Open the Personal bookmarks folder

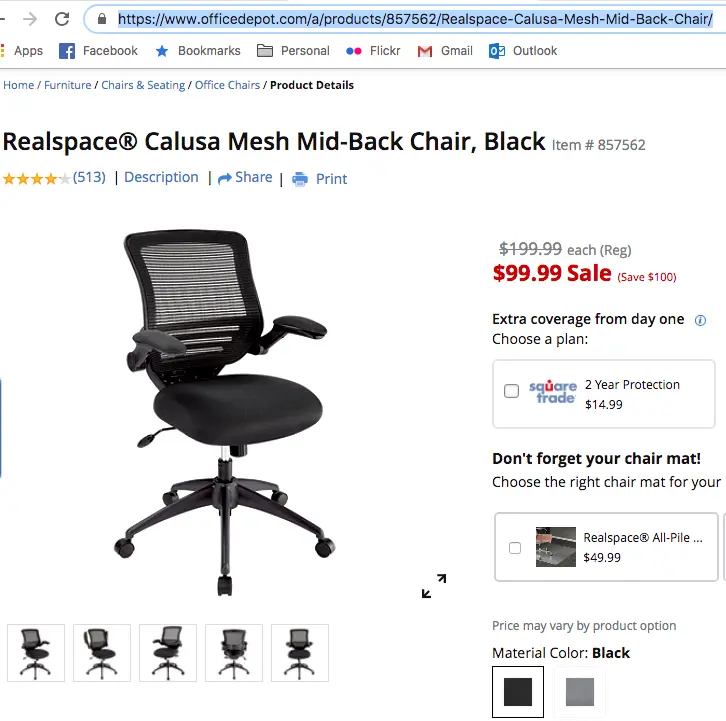pyautogui.click(x=293, y=51)
